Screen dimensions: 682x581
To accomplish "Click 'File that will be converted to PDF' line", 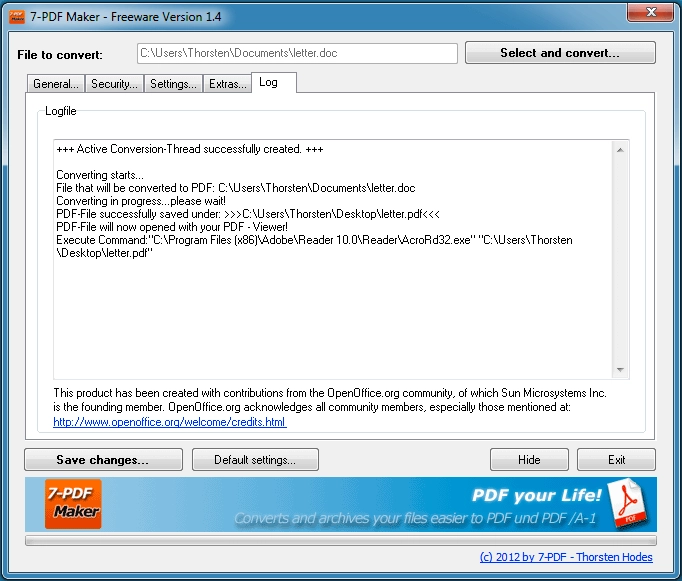I will (x=236, y=188).
